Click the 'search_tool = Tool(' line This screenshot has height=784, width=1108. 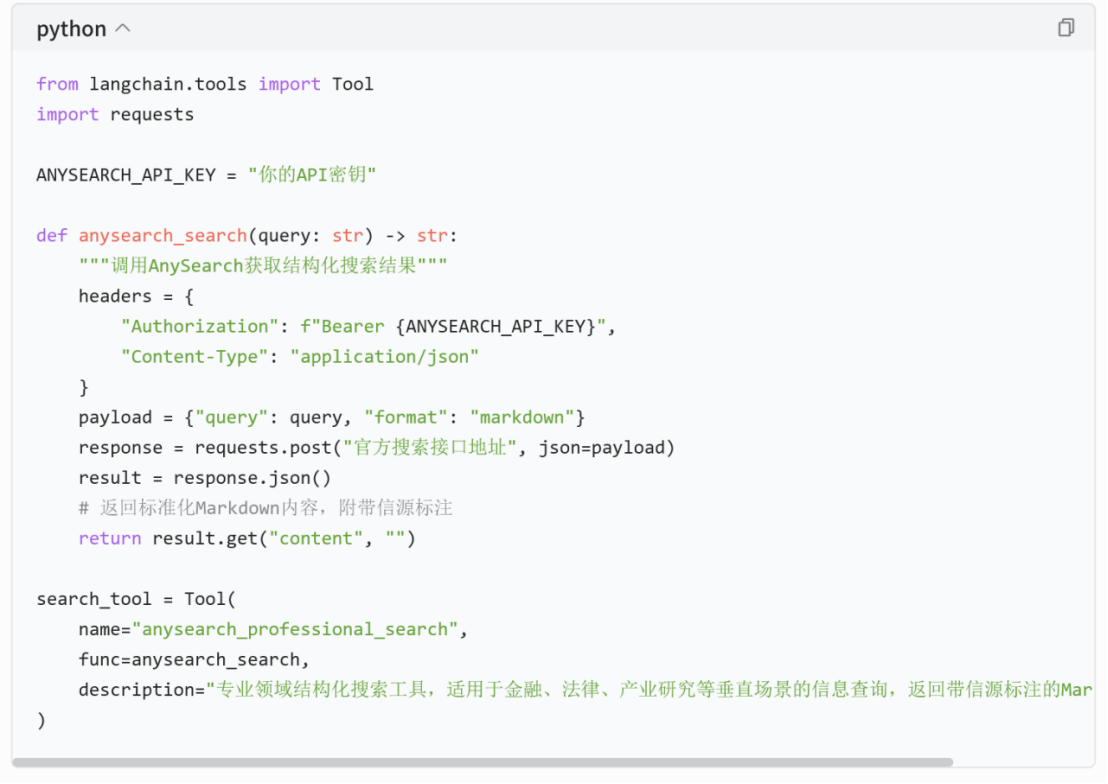point(136,599)
